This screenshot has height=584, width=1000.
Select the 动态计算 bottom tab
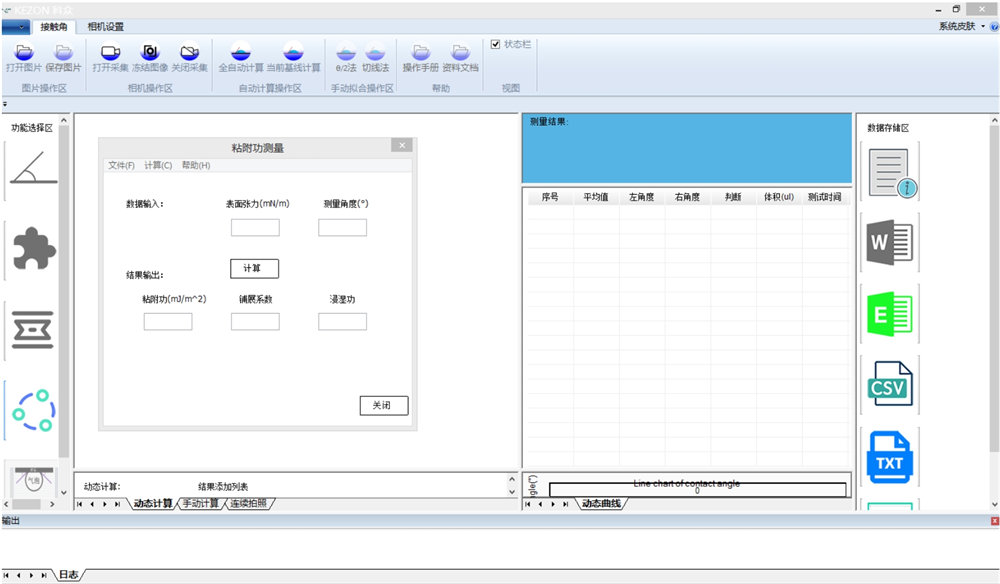[x=152, y=504]
